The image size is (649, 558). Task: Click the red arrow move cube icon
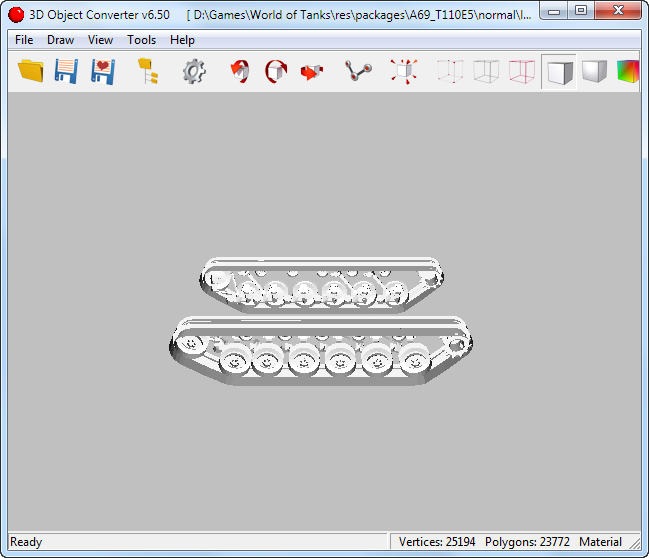312,72
